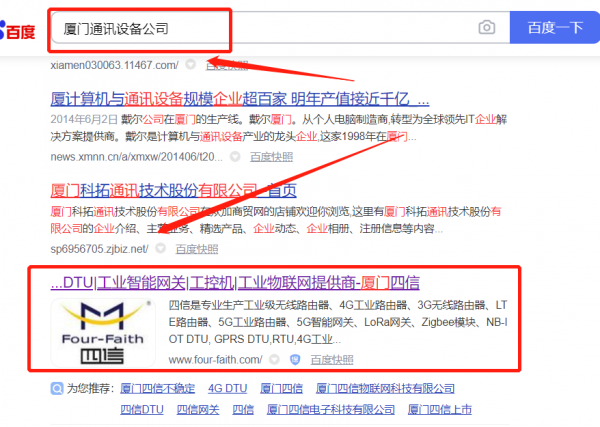Click the camera image-search icon

tap(486, 28)
